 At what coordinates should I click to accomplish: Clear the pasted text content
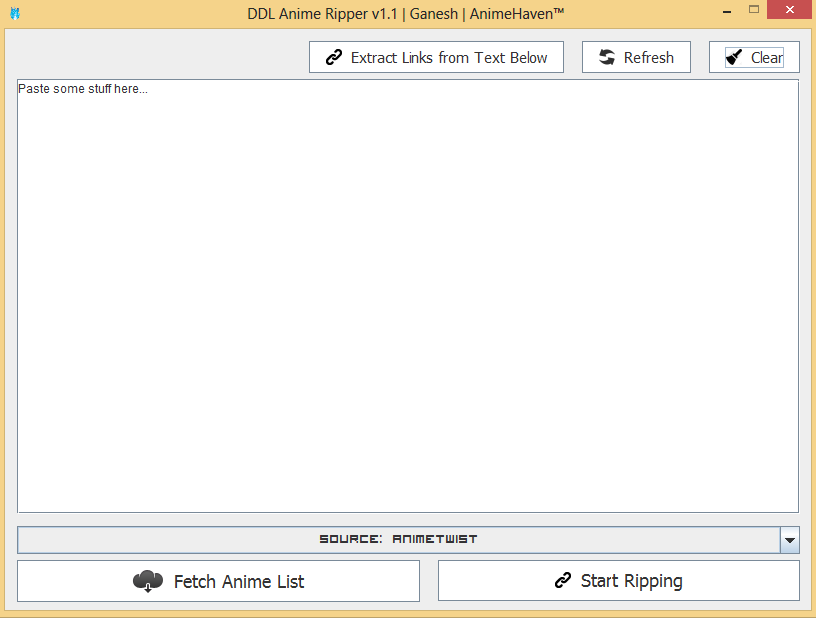(x=753, y=57)
